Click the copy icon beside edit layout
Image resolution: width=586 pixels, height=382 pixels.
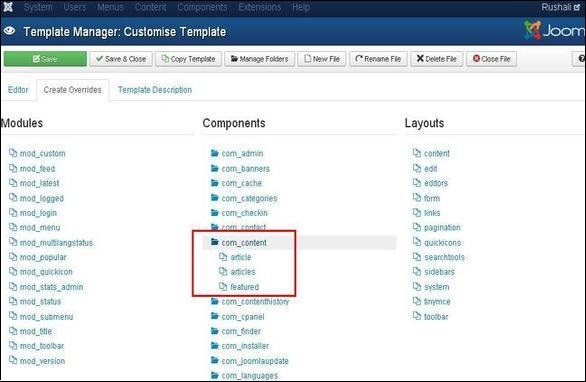click(417, 168)
